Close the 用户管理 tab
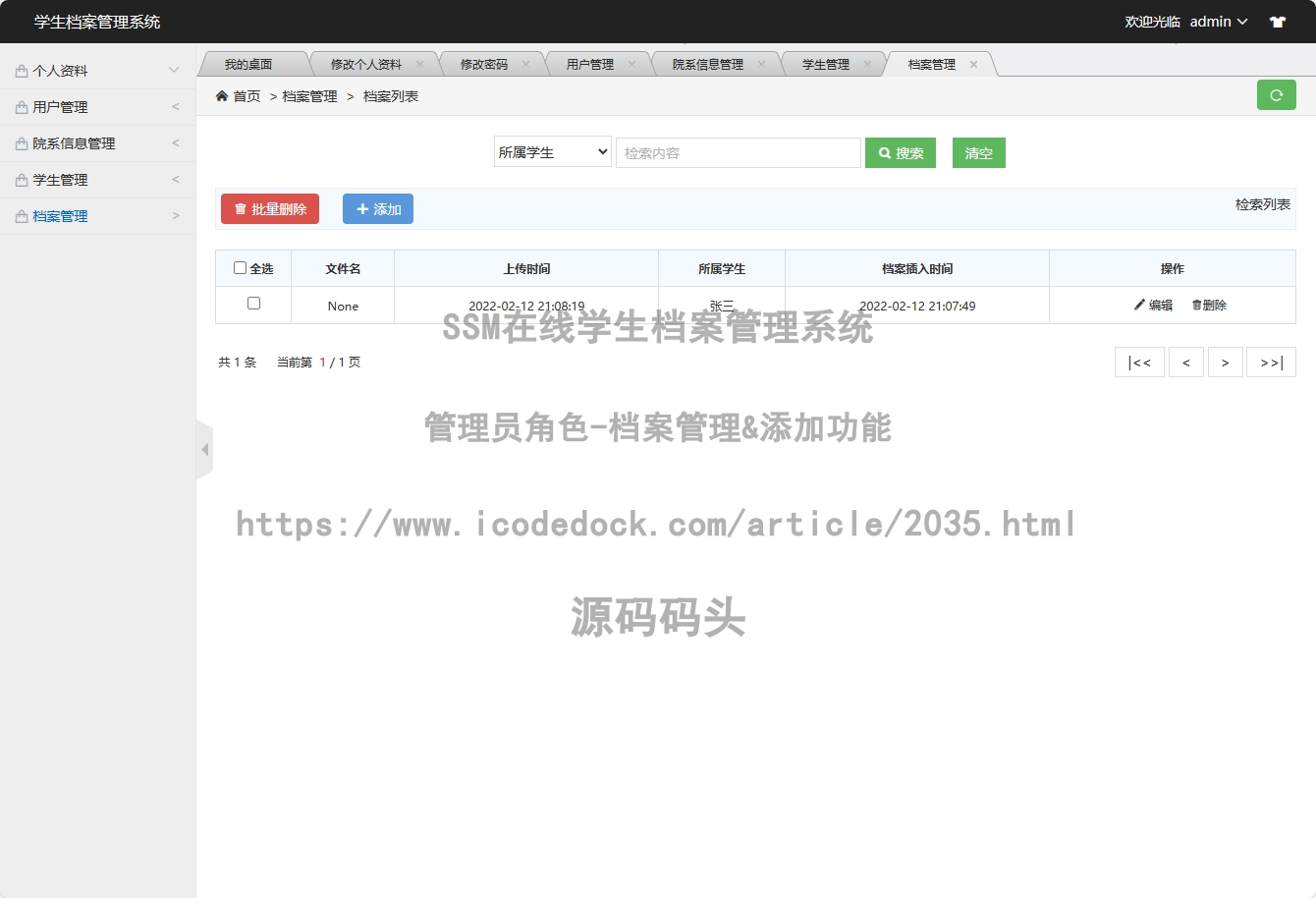The height and width of the screenshot is (898, 1316). point(631,64)
